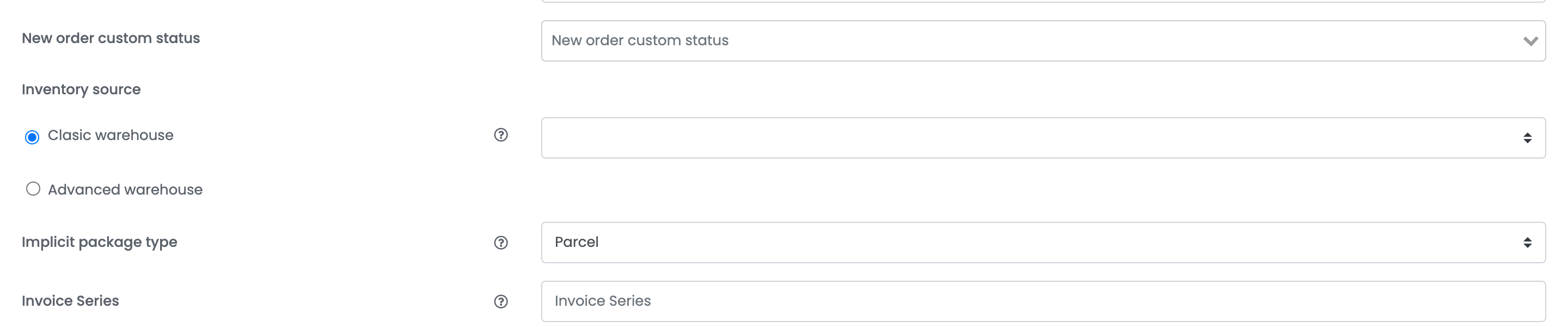The width and height of the screenshot is (1568, 327).
Task: Focus the Invoice Series text field
Action: (1043, 301)
